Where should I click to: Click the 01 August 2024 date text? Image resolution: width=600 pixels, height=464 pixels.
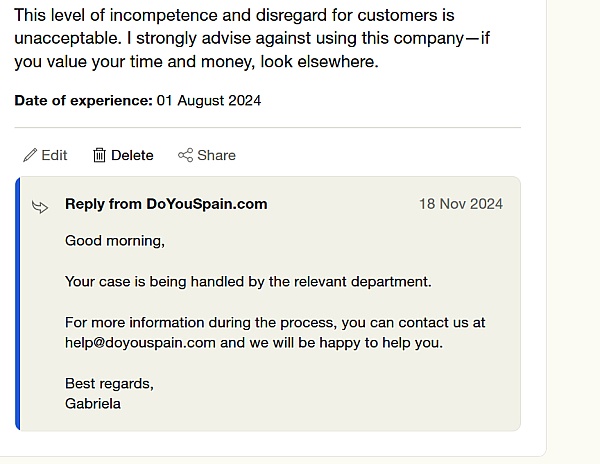click(209, 101)
